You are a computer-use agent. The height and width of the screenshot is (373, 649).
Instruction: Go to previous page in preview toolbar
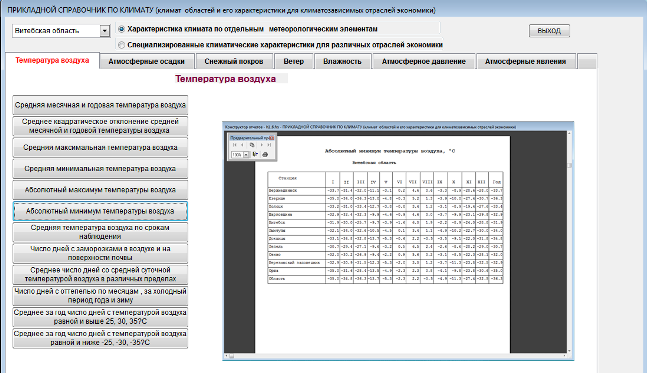(x=243, y=145)
